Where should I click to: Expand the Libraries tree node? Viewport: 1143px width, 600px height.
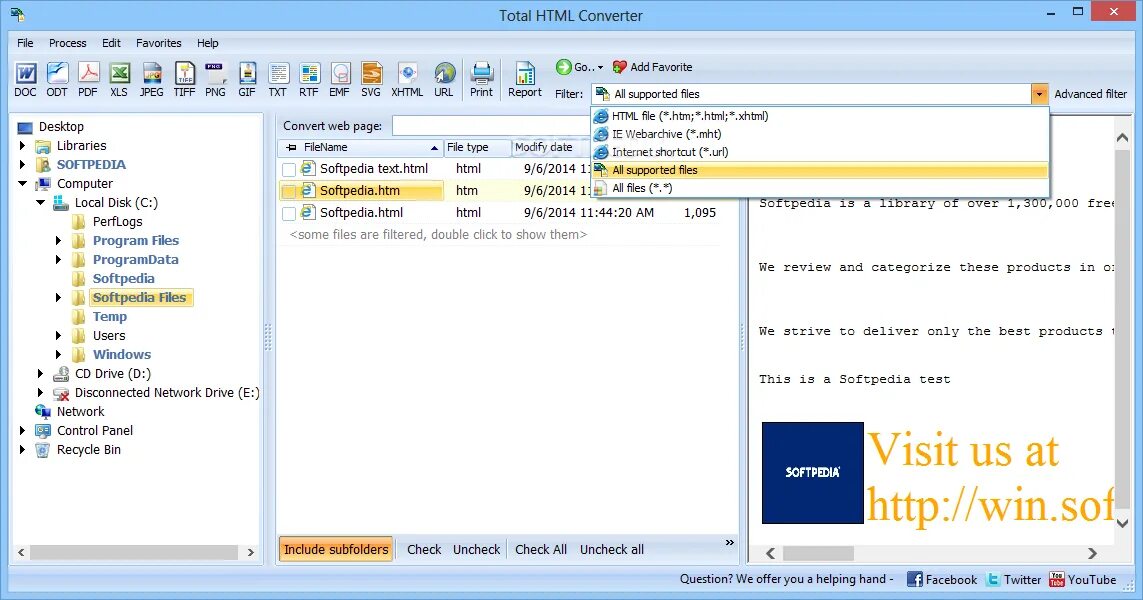(x=23, y=146)
